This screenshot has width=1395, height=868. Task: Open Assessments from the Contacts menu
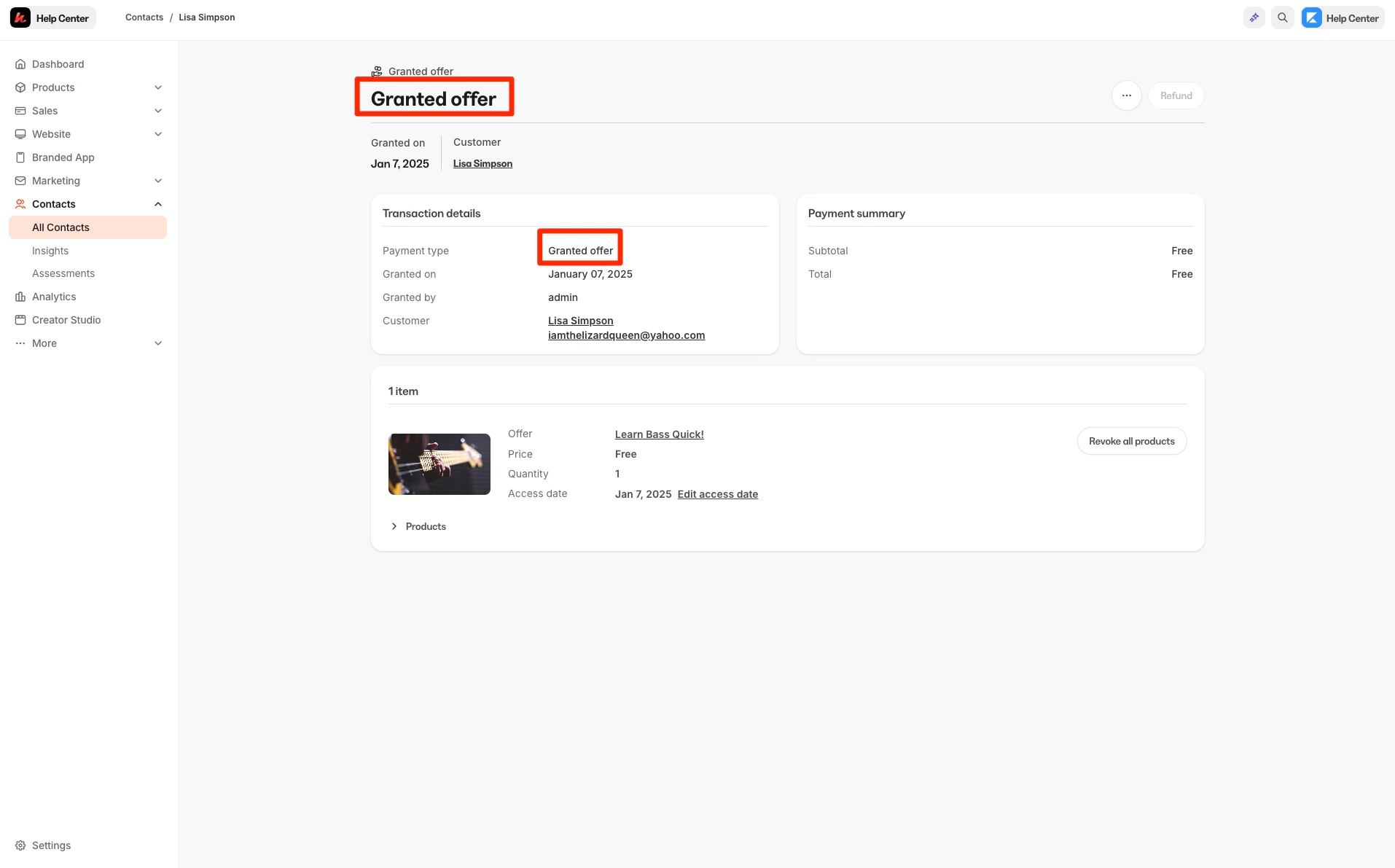coord(63,273)
